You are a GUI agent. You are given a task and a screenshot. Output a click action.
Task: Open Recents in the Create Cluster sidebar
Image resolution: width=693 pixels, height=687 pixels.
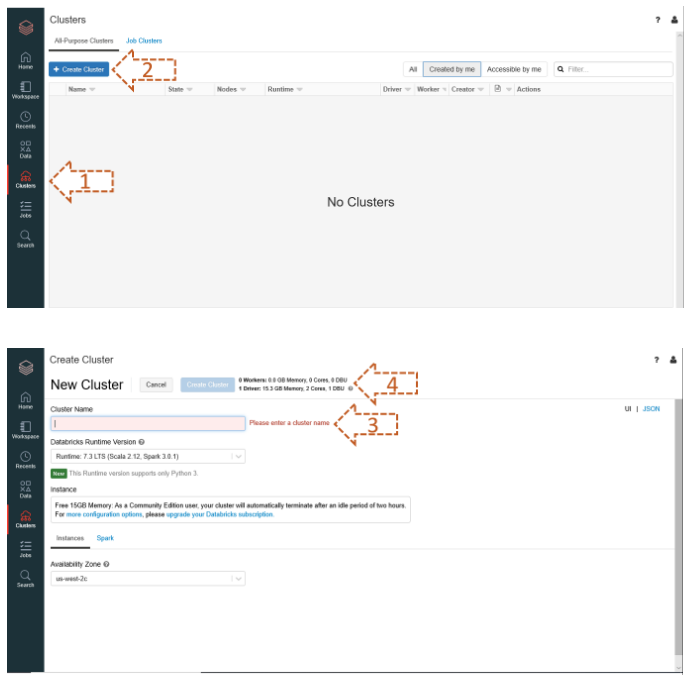pos(26,460)
